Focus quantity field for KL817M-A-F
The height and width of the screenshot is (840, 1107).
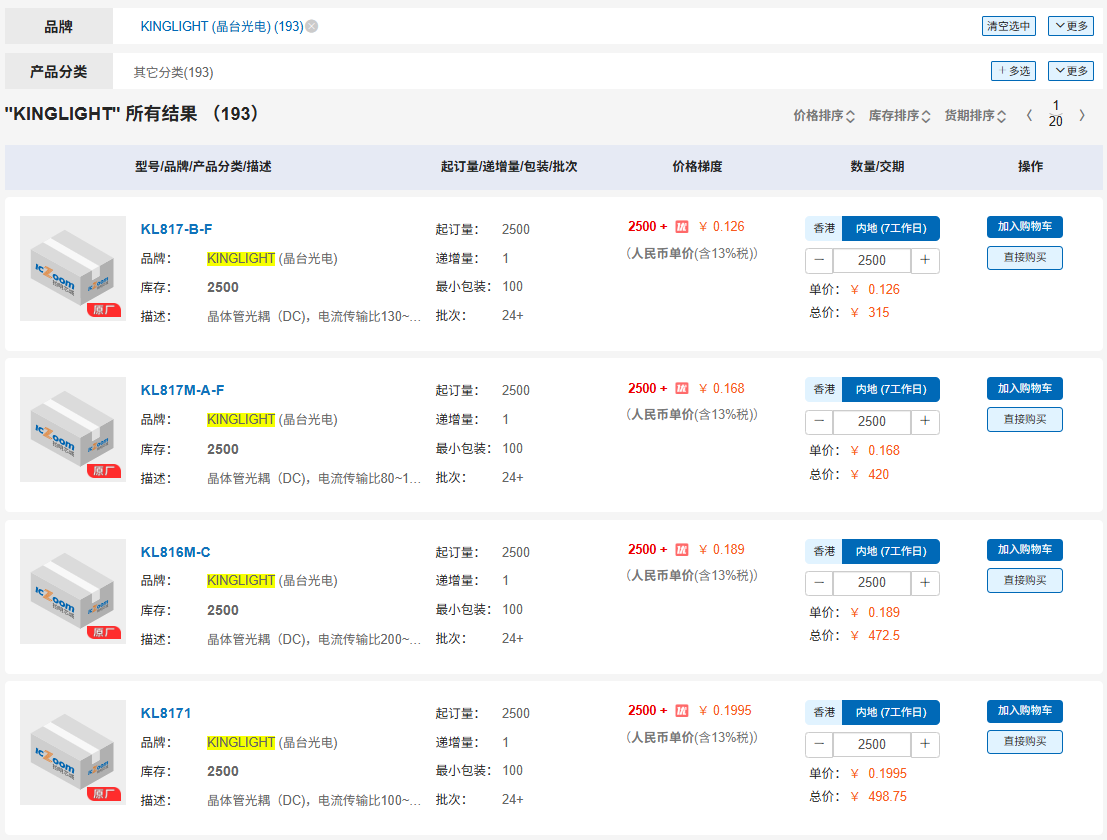(x=872, y=421)
